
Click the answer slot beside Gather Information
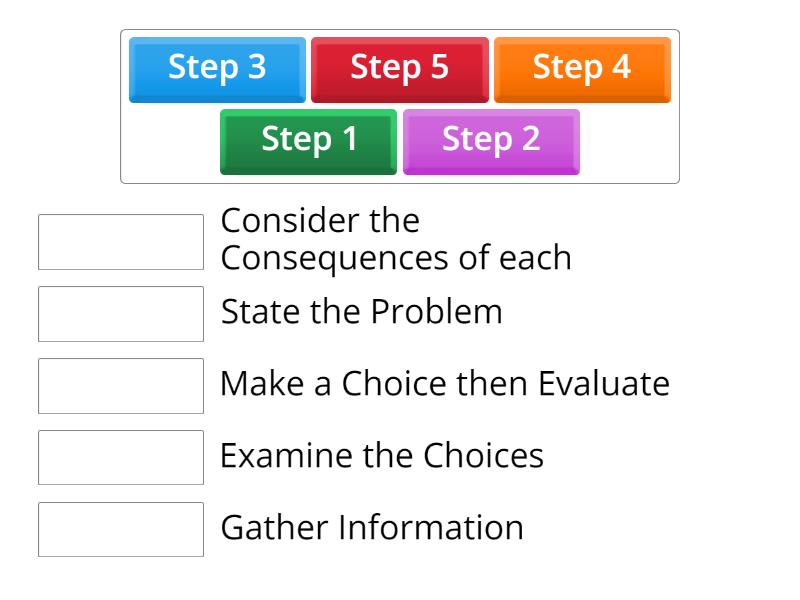[121, 530]
